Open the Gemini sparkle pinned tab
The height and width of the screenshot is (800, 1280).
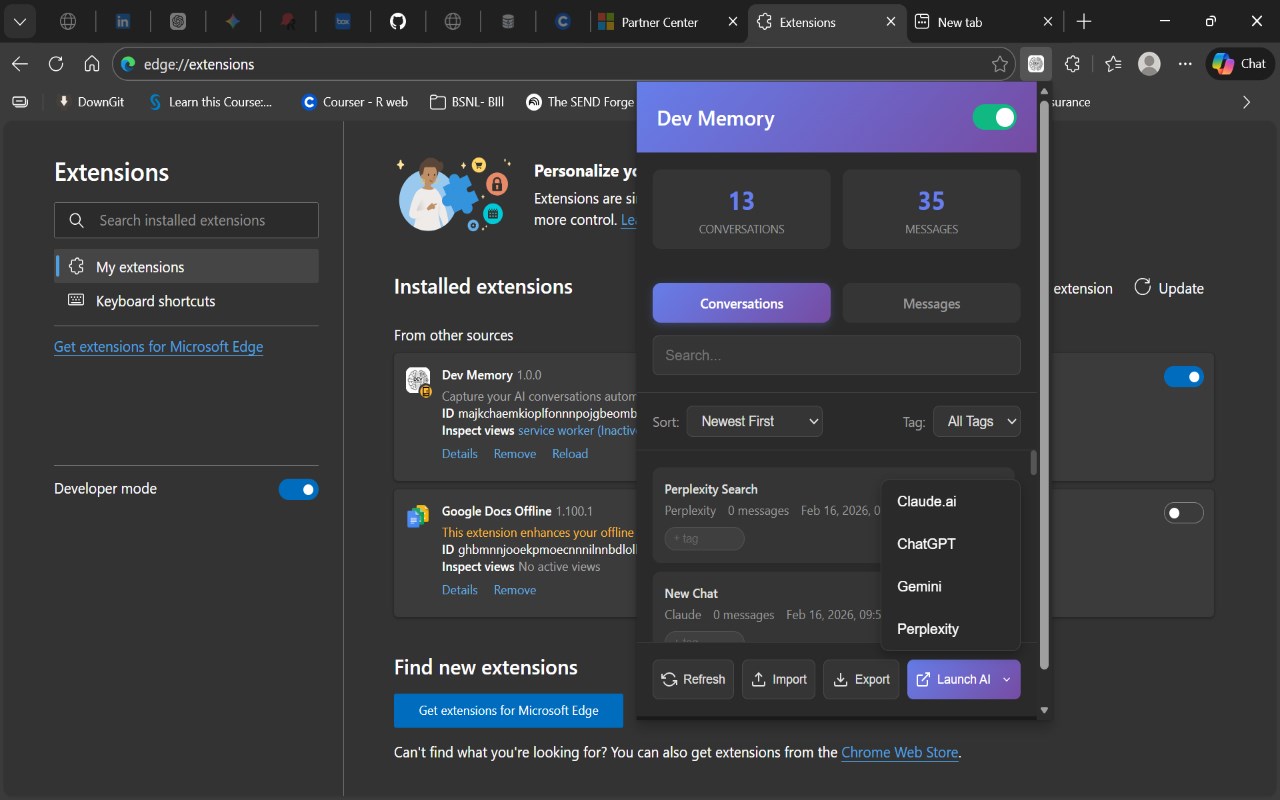click(233, 21)
